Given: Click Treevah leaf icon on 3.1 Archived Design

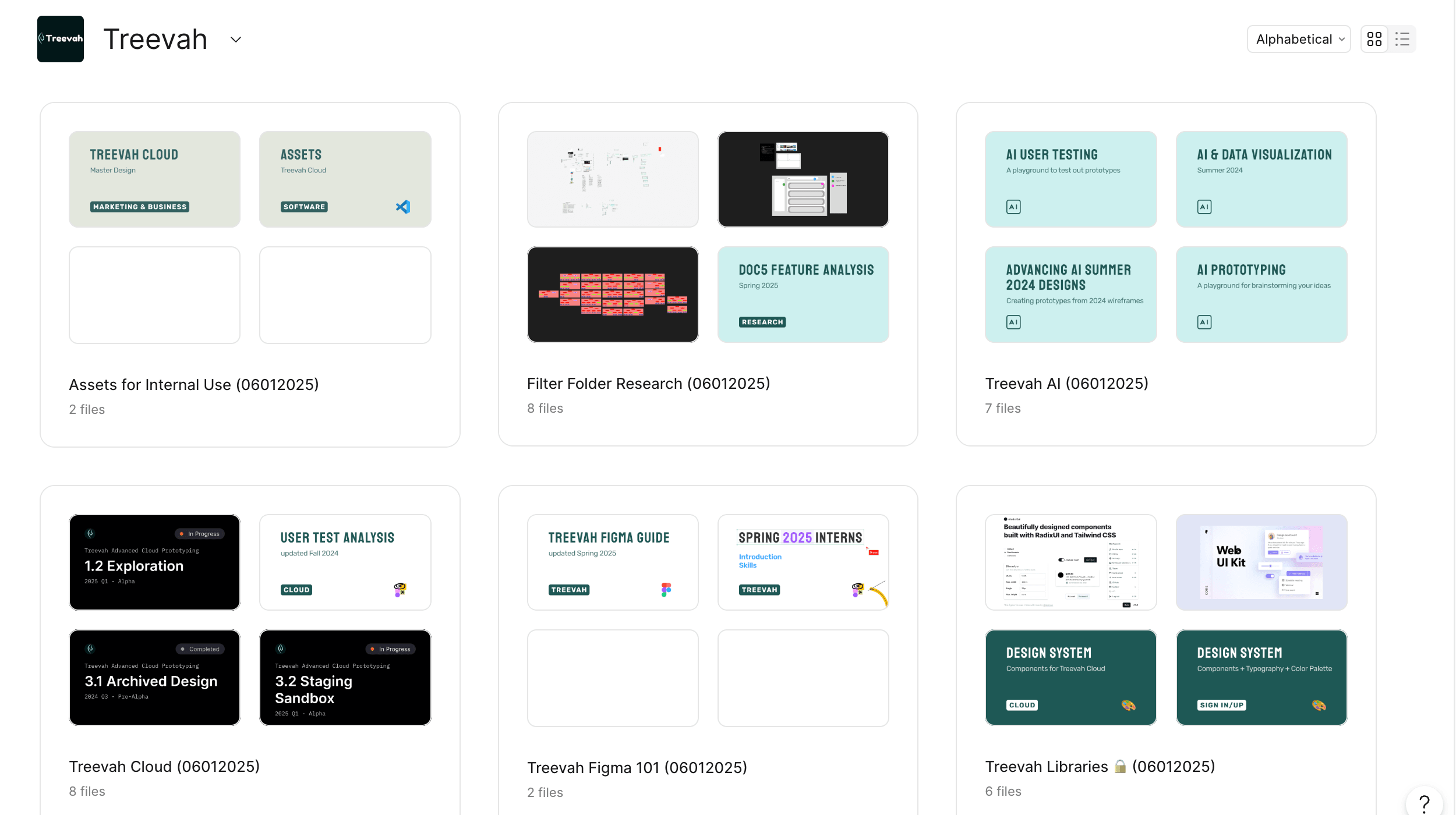Looking at the screenshot, I should [90, 649].
